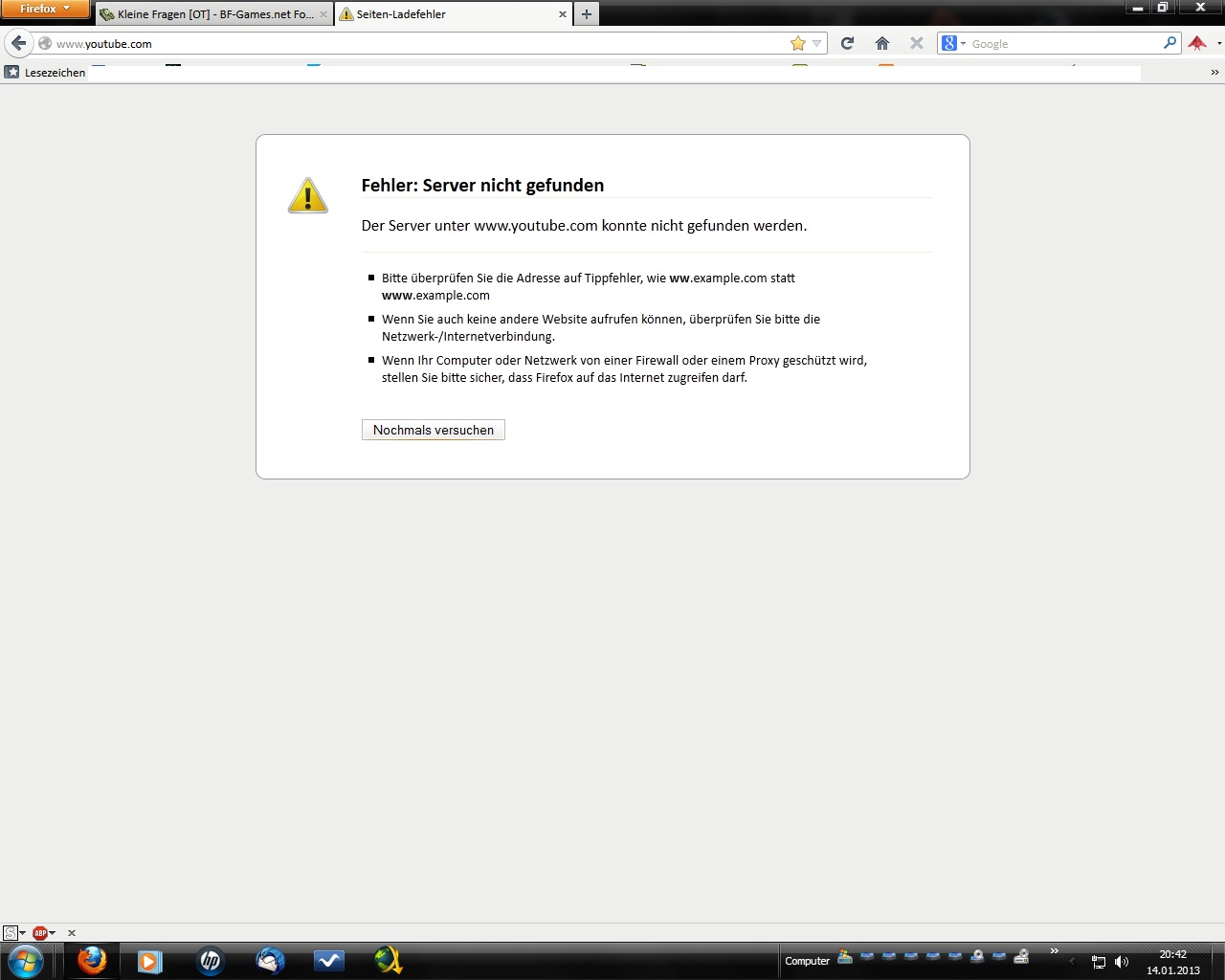1225x980 pixels.
Task: Expand the Computer toolbar overflow chevron
Action: (x=1055, y=951)
